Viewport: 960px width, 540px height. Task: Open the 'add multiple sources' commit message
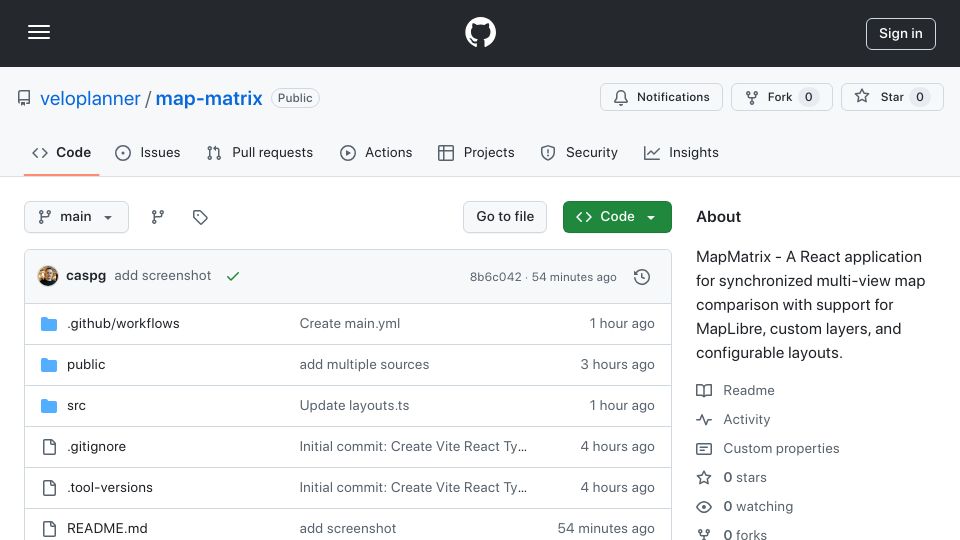tap(364, 364)
